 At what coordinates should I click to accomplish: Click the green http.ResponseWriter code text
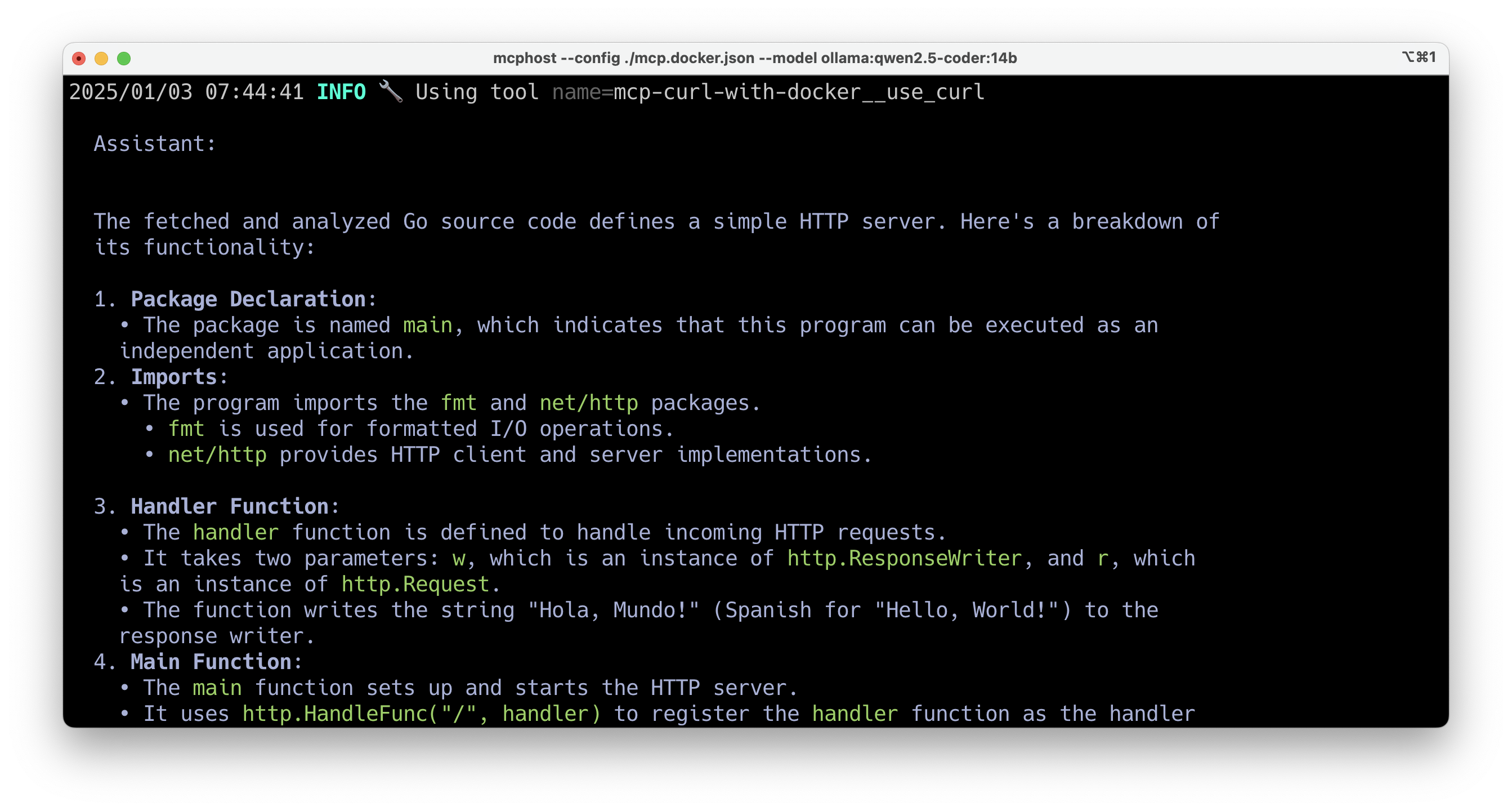click(904, 559)
